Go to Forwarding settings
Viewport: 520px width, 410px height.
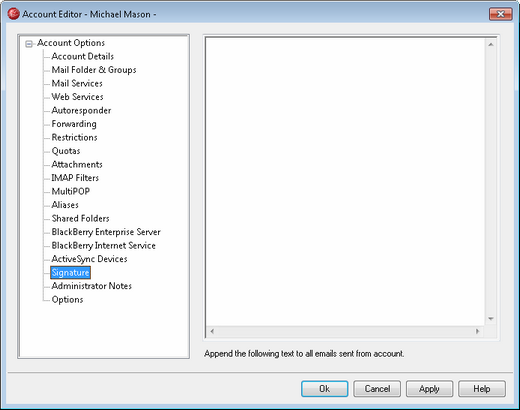click(x=74, y=124)
